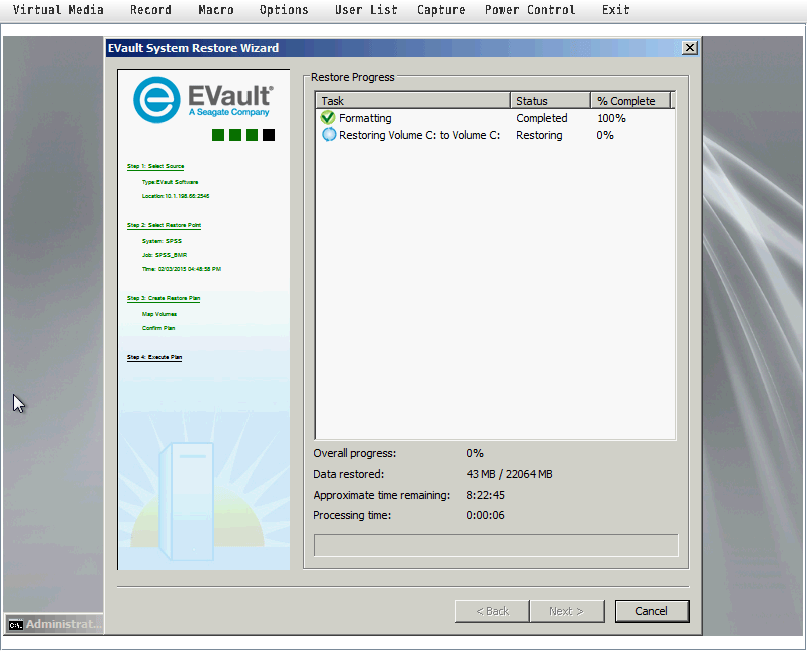Click the Completed status cell
This screenshot has height=651, width=807.
pyautogui.click(x=541, y=118)
